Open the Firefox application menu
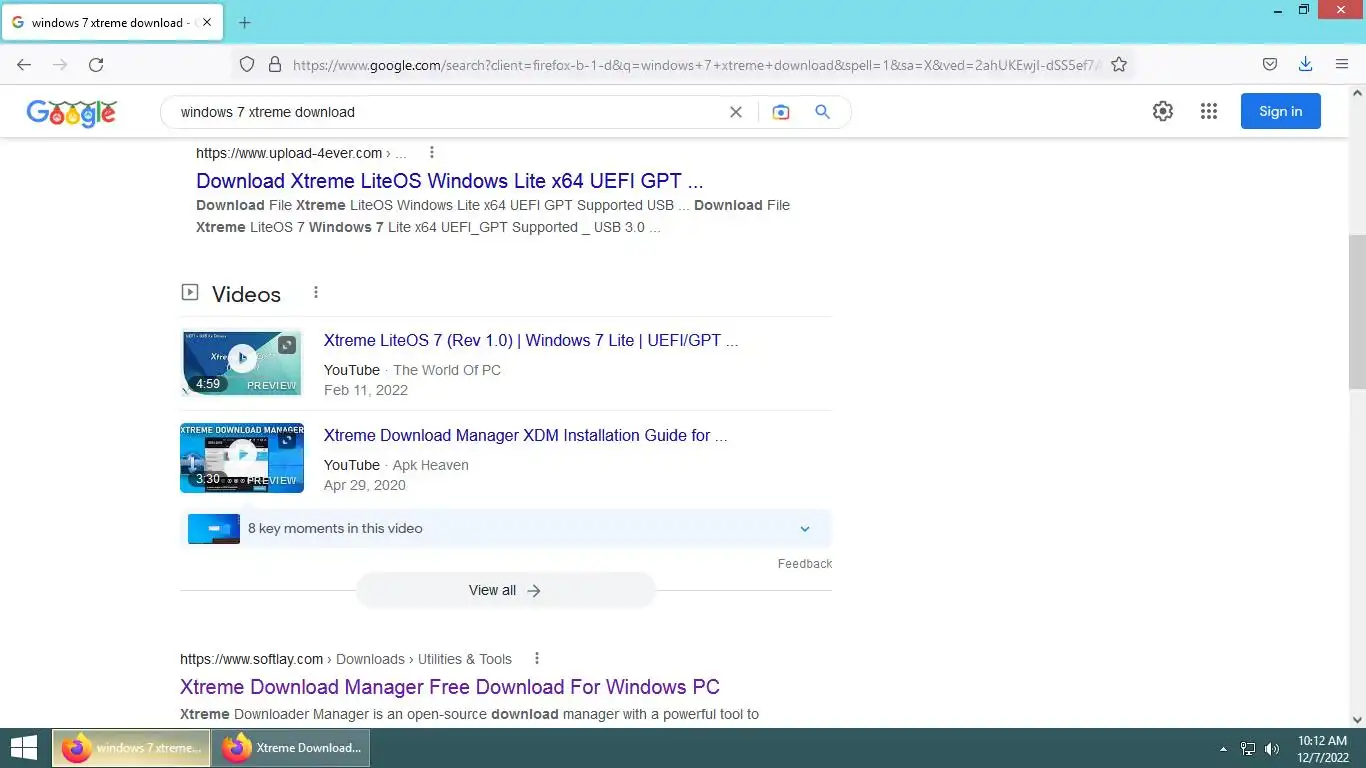The height and width of the screenshot is (768, 1366). (1342, 65)
